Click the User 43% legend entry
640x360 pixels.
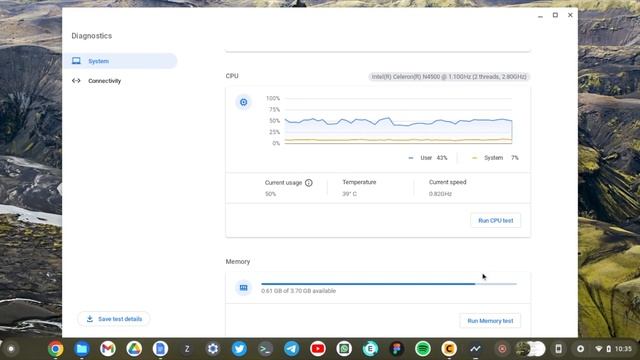(428, 158)
